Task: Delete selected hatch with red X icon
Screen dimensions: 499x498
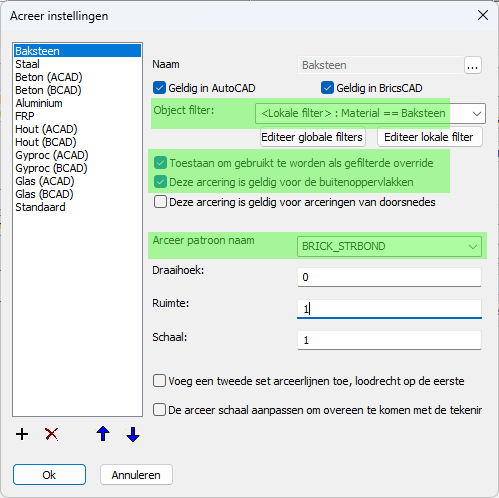Action: pyautogui.click(x=52, y=434)
